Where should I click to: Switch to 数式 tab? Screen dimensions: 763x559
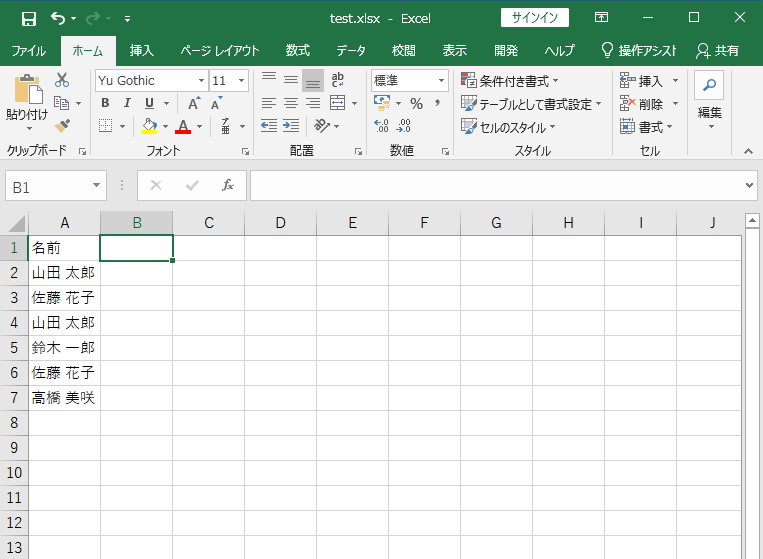coord(298,51)
